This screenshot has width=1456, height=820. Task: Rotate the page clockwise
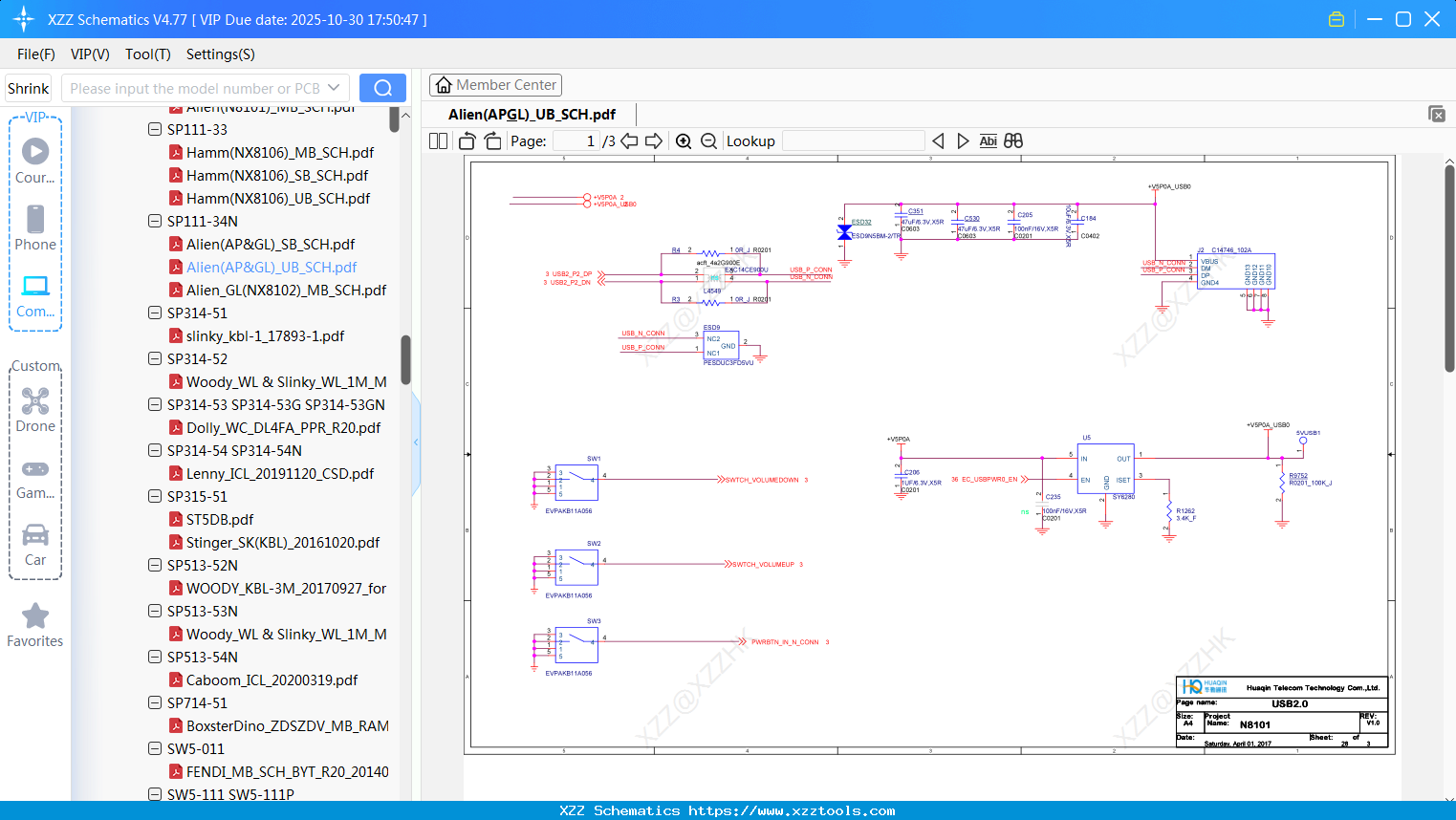point(492,141)
